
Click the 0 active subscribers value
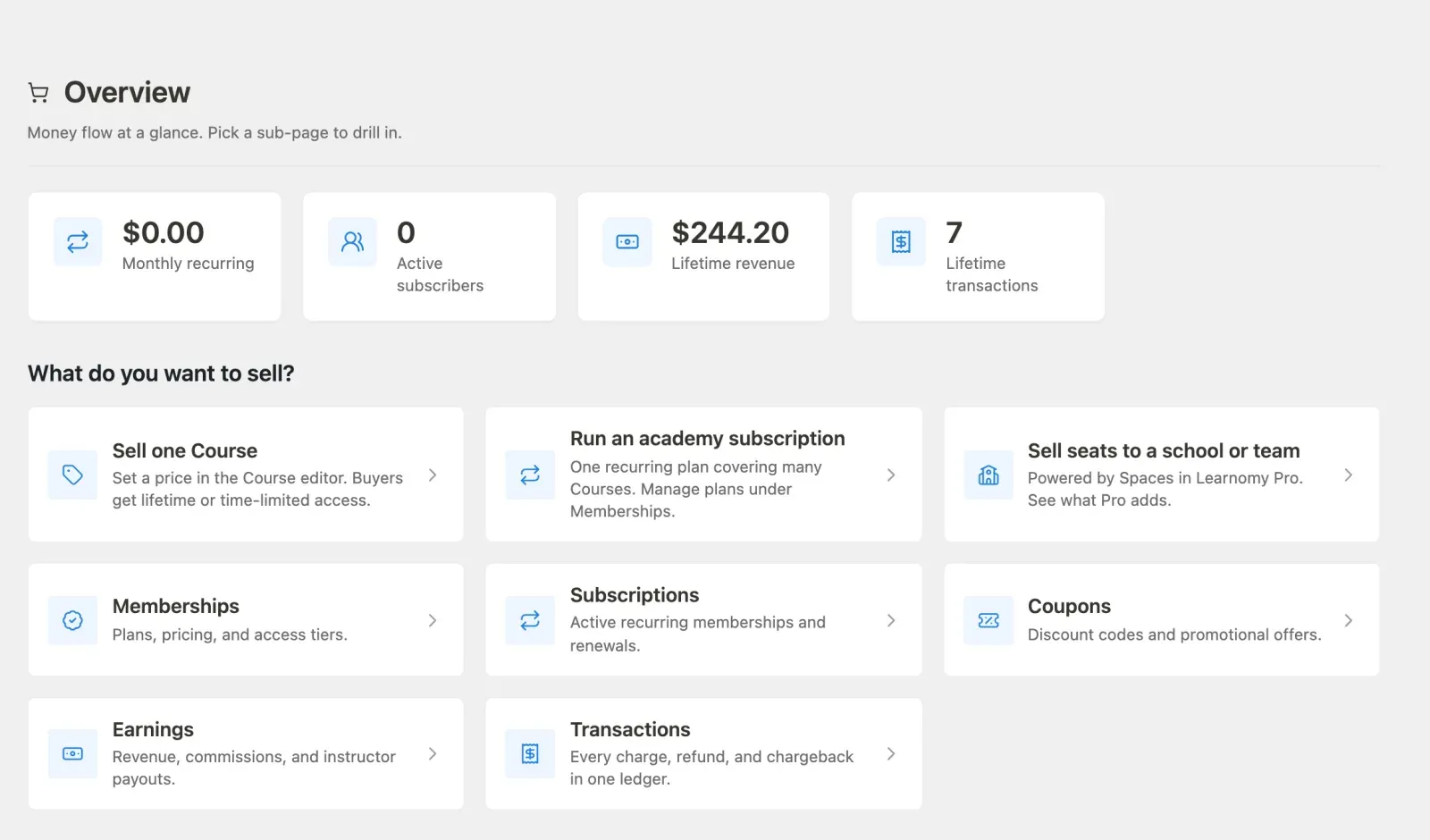(x=406, y=232)
